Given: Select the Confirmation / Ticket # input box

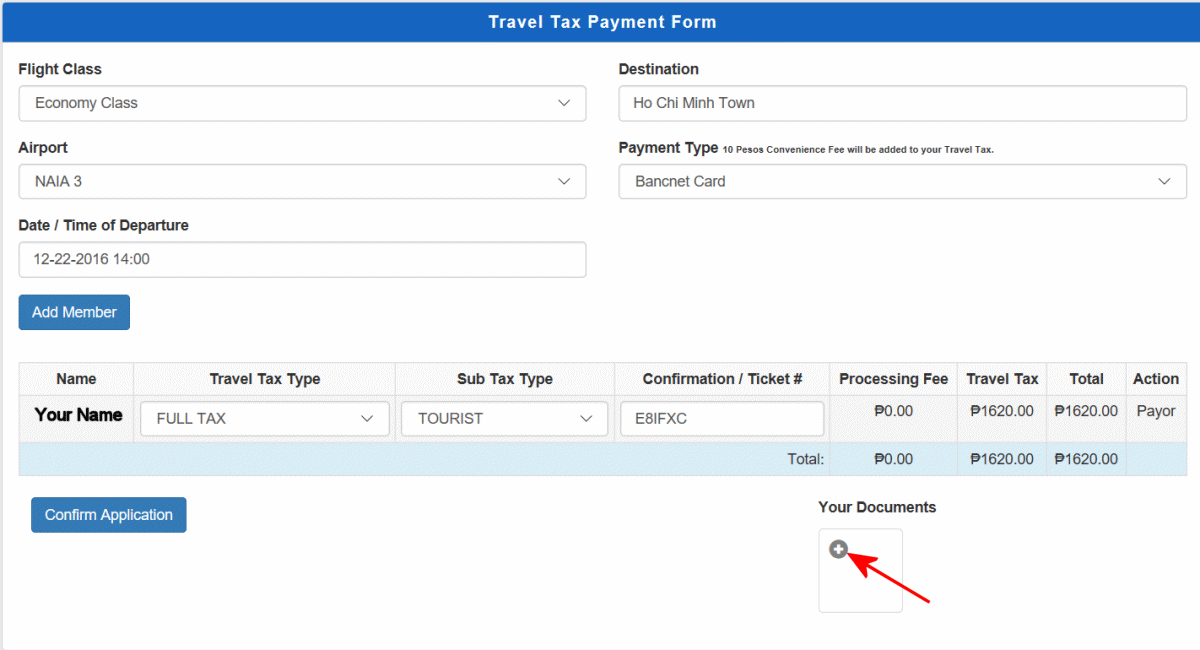Looking at the screenshot, I should 721,419.
